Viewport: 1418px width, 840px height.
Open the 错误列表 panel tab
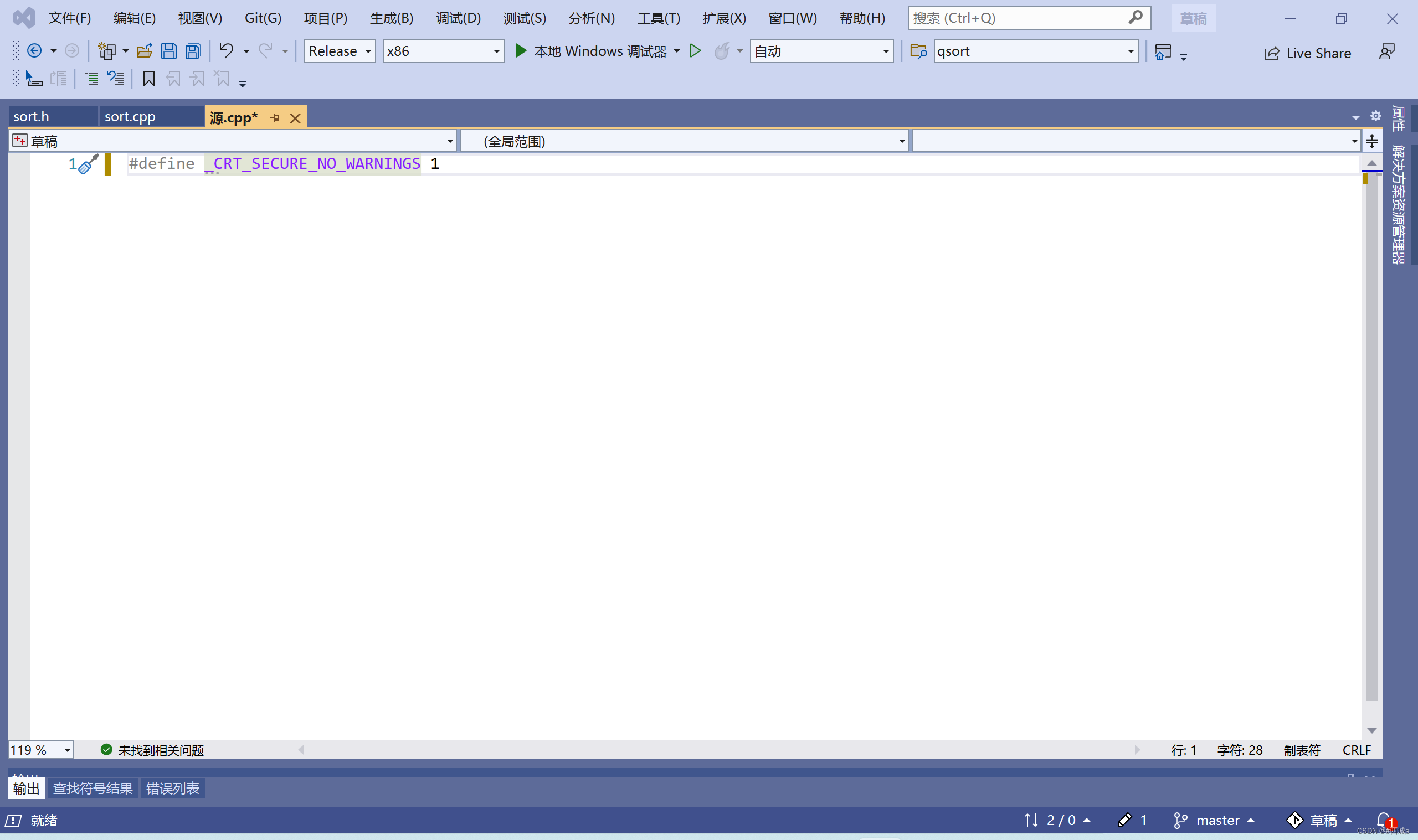click(x=173, y=789)
